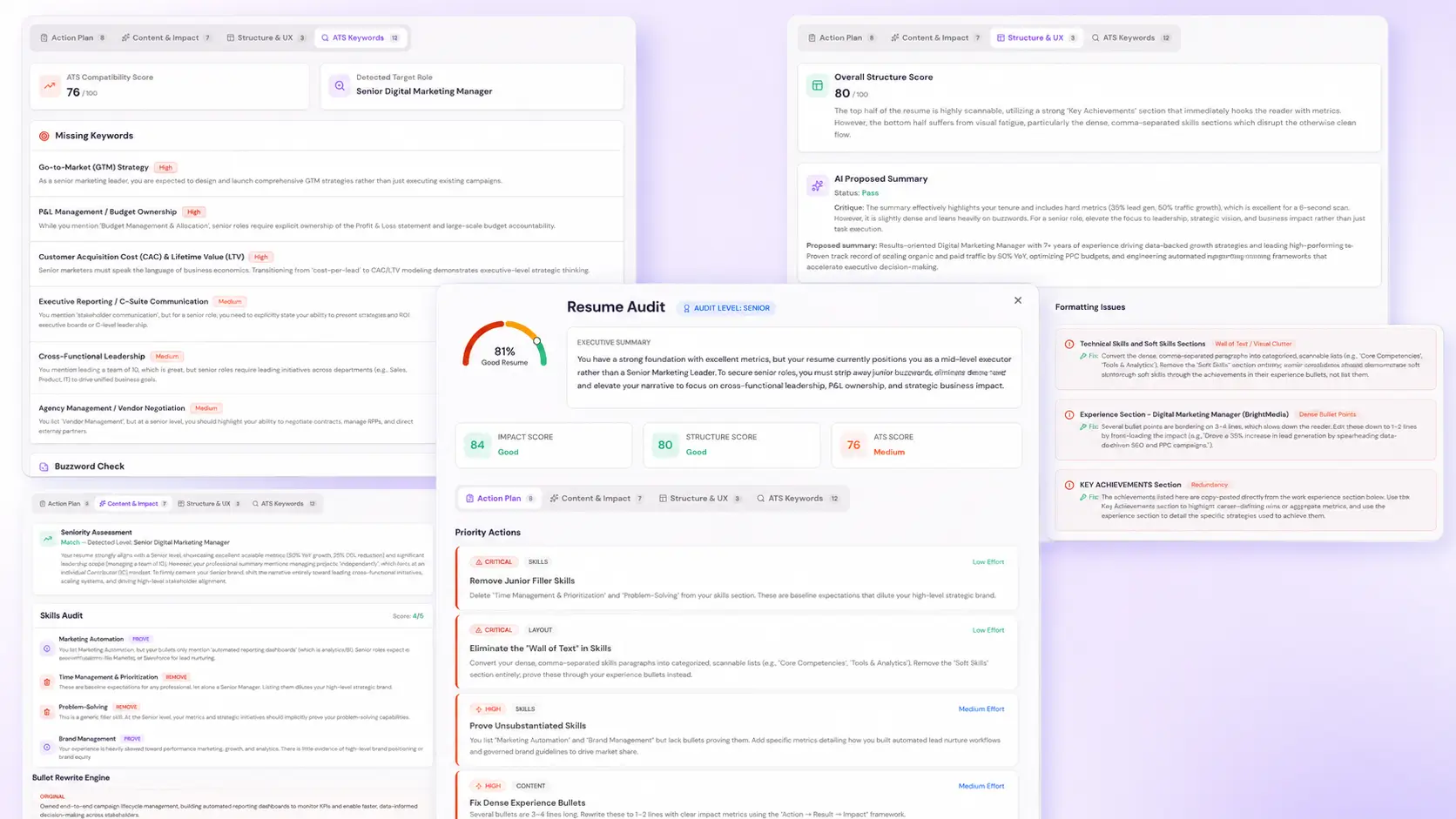Image resolution: width=1456 pixels, height=819 pixels.
Task: Open the Prove Unsubstantiated Skills action card
Action: (737, 729)
